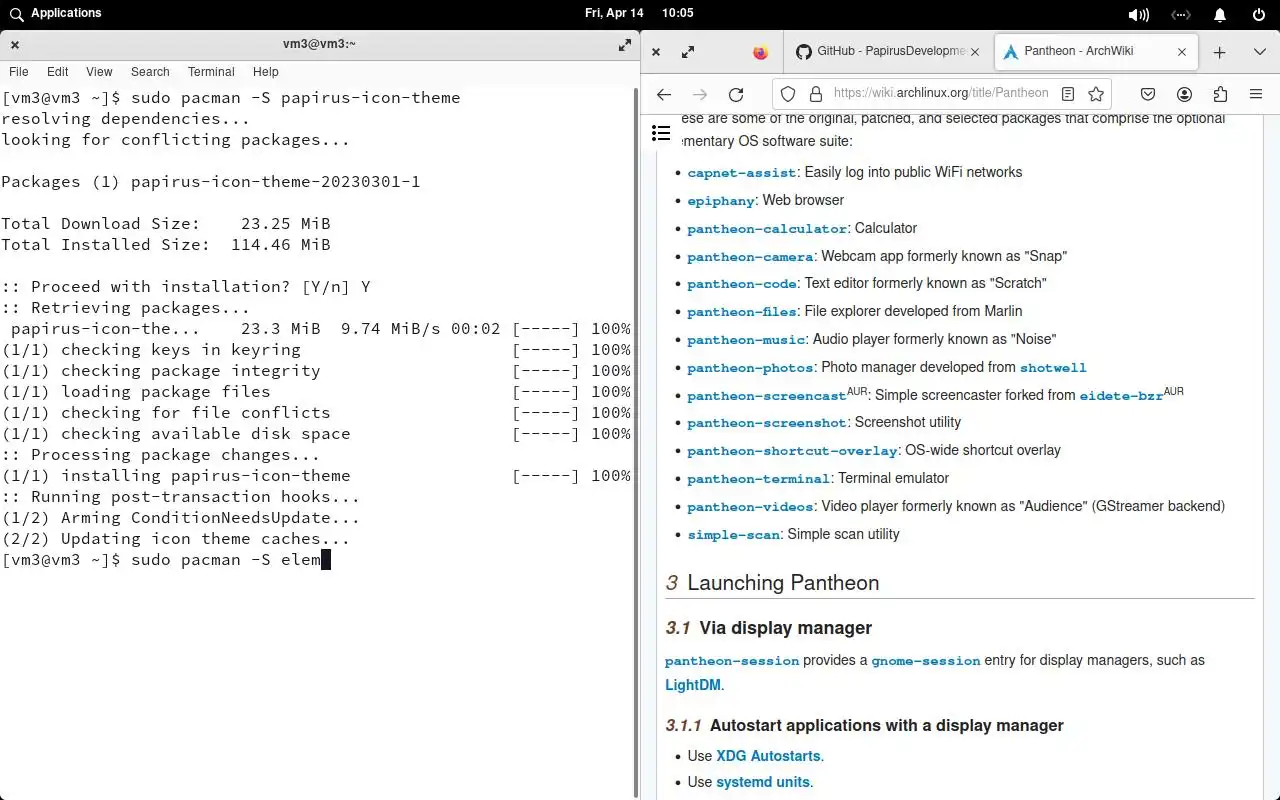Viewport: 1280px width, 800px height.
Task: Open the pantheon-music package link
Action: [x=746, y=340]
